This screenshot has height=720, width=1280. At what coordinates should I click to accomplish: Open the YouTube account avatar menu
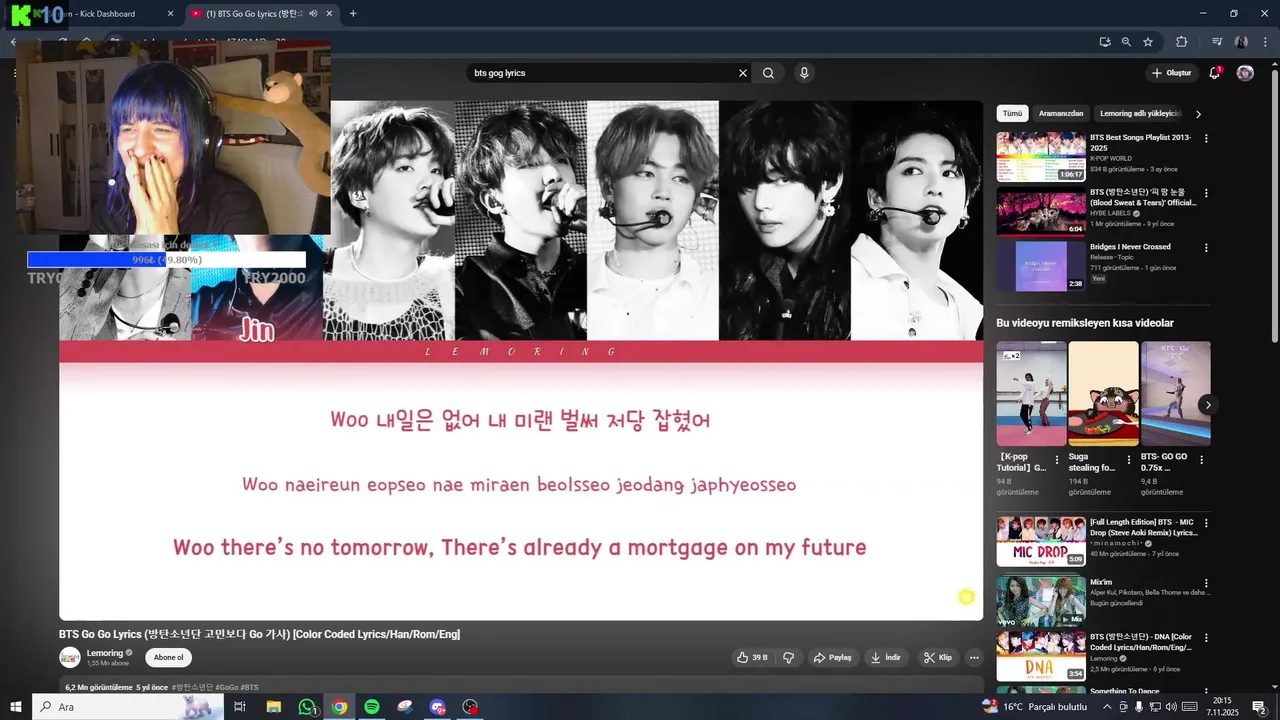(x=1245, y=73)
